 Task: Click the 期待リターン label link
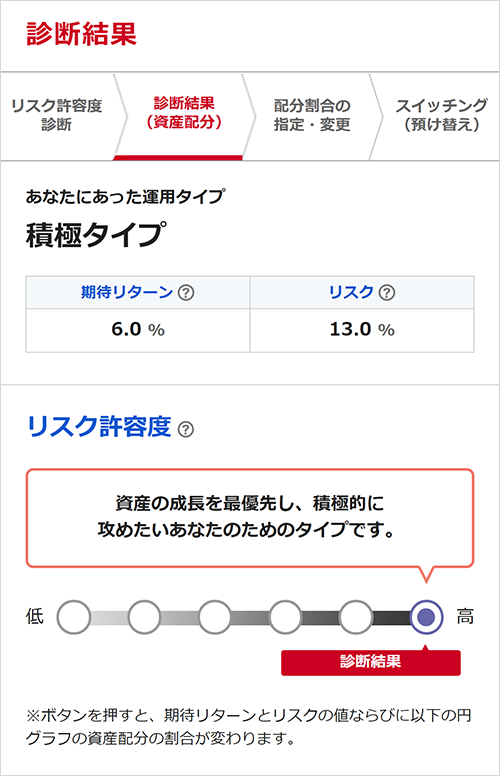(127, 292)
